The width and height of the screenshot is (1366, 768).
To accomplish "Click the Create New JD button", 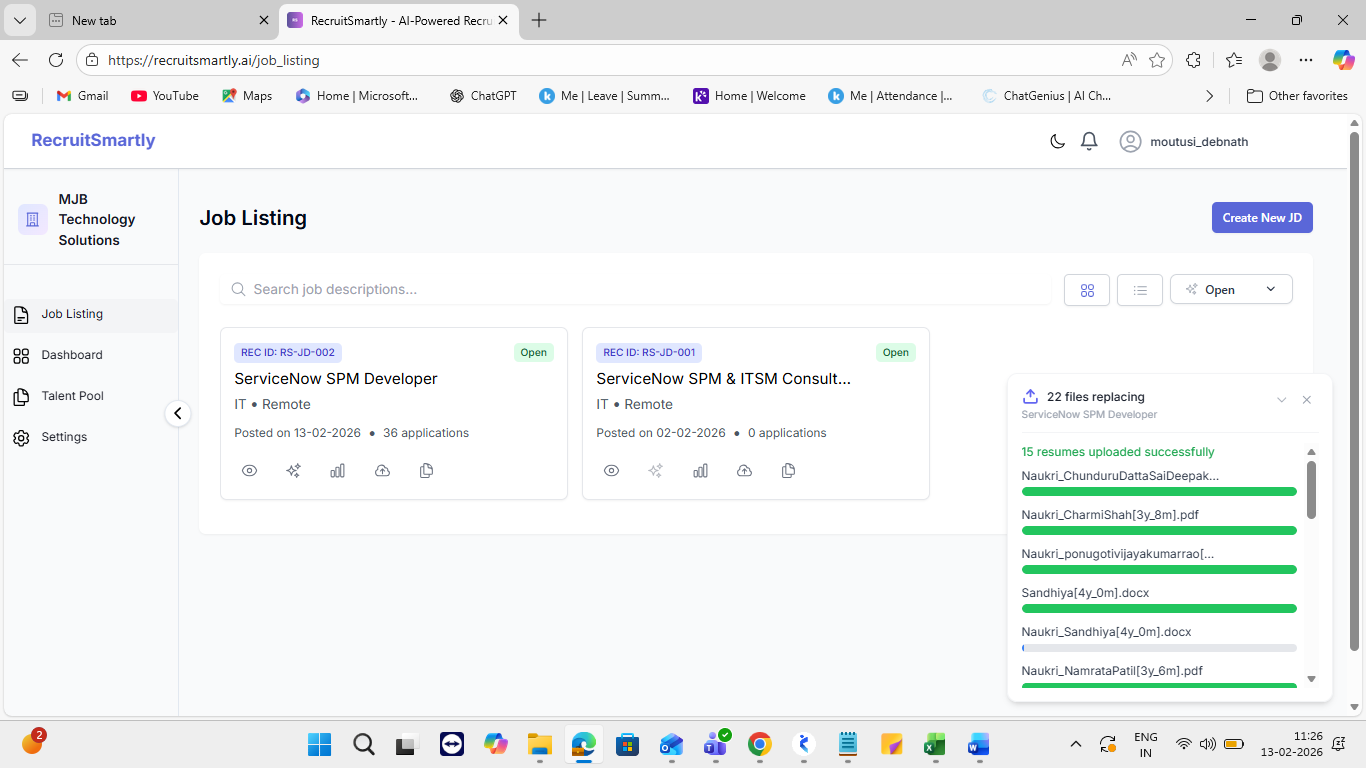I will click(x=1262, y=218).
